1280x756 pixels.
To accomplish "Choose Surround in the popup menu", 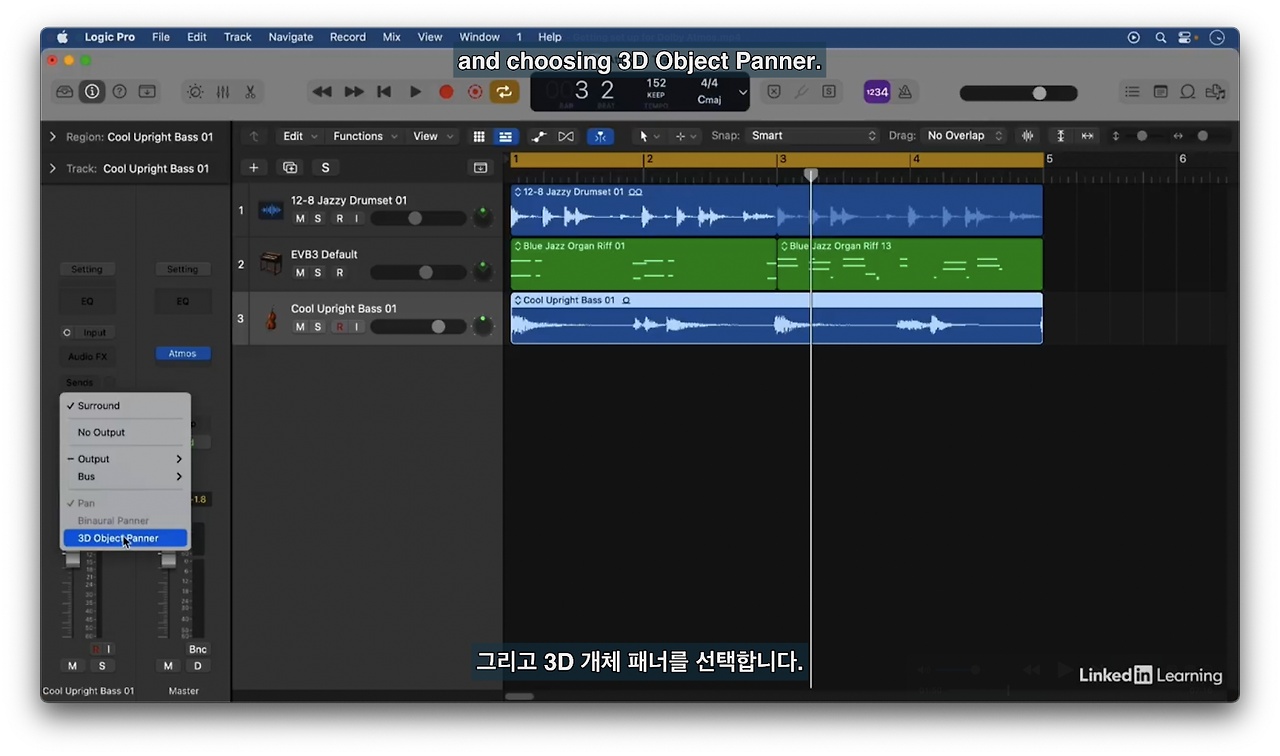I will (x=125, y=406).
